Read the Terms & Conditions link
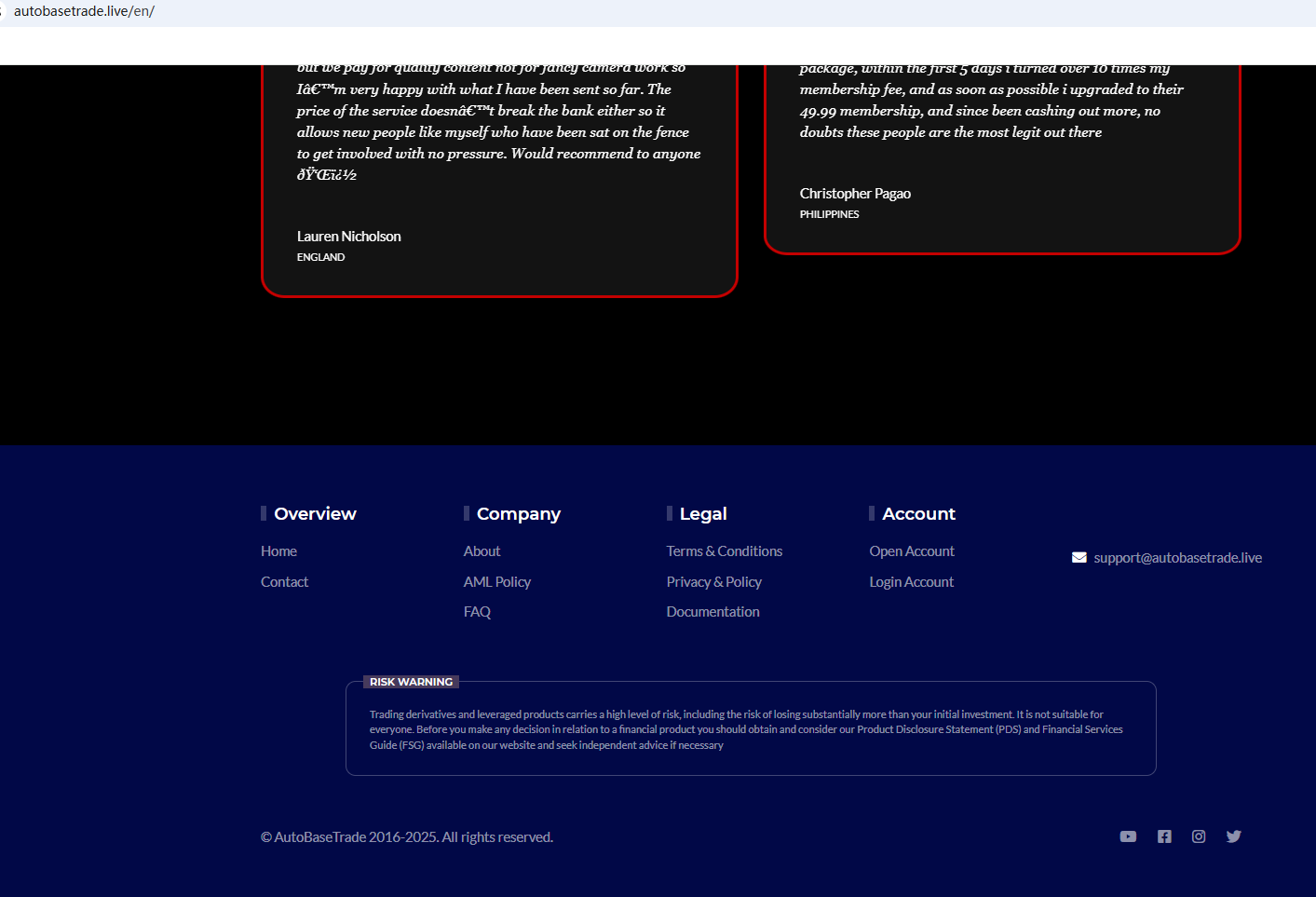This screenshot has width=1316, height=897. (x=725, y=551)
